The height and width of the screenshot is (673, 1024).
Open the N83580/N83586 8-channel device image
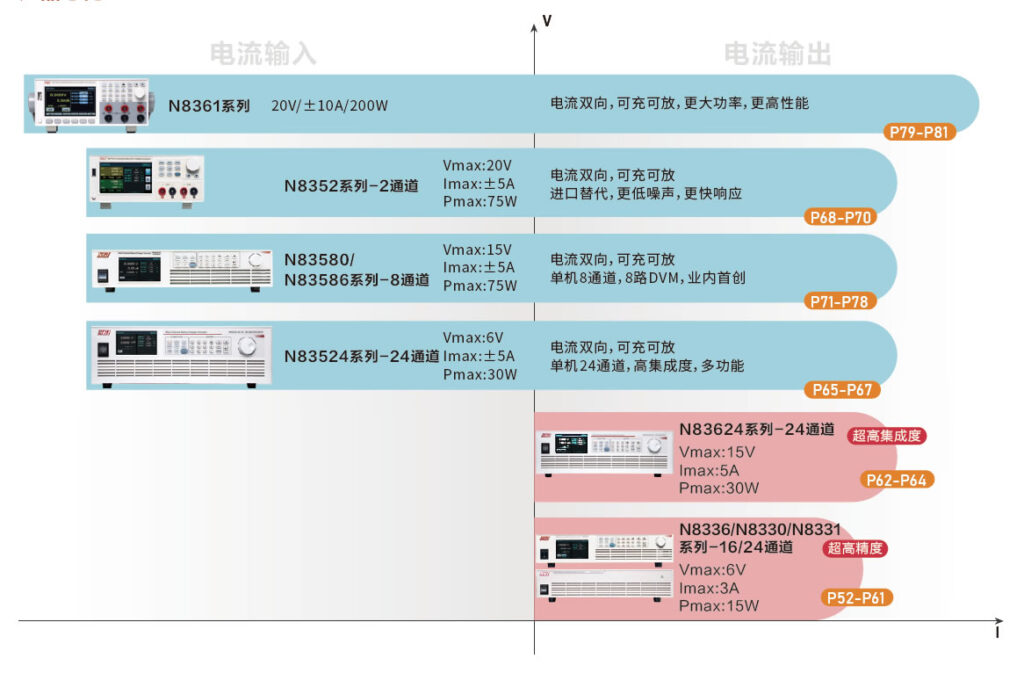183,266
